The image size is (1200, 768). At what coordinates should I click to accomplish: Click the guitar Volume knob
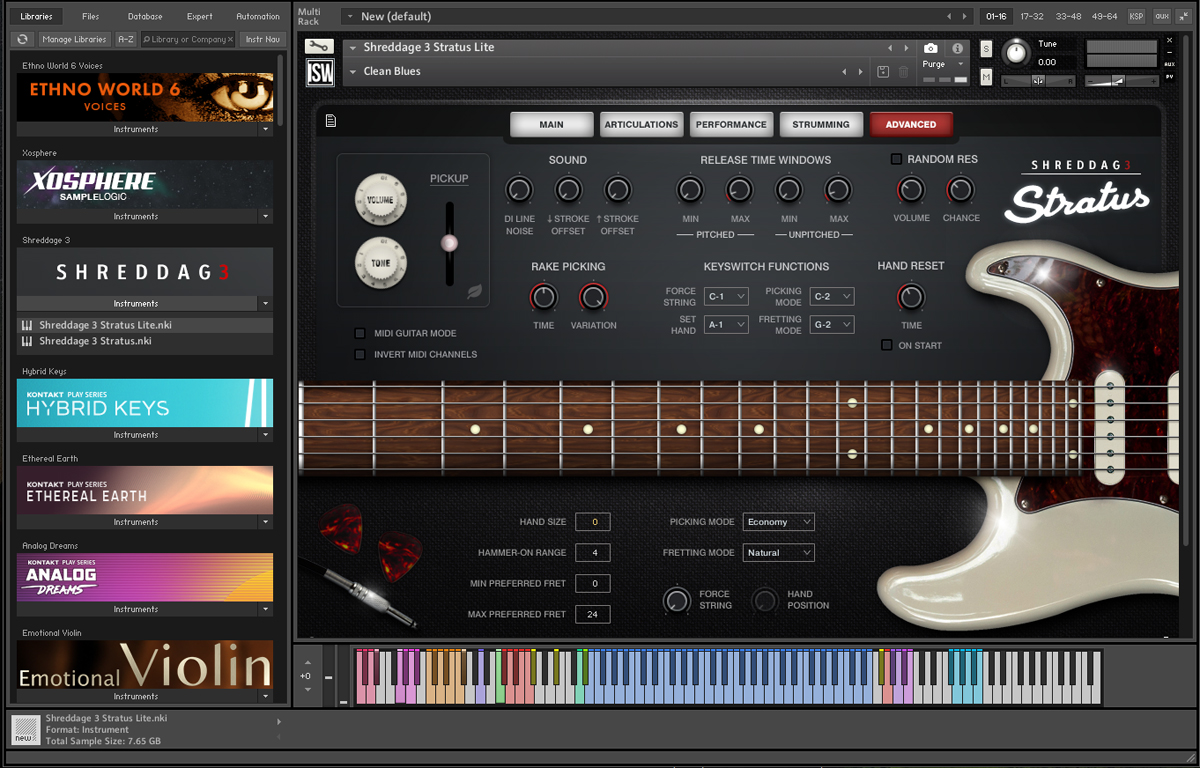(x=381, y=199)
